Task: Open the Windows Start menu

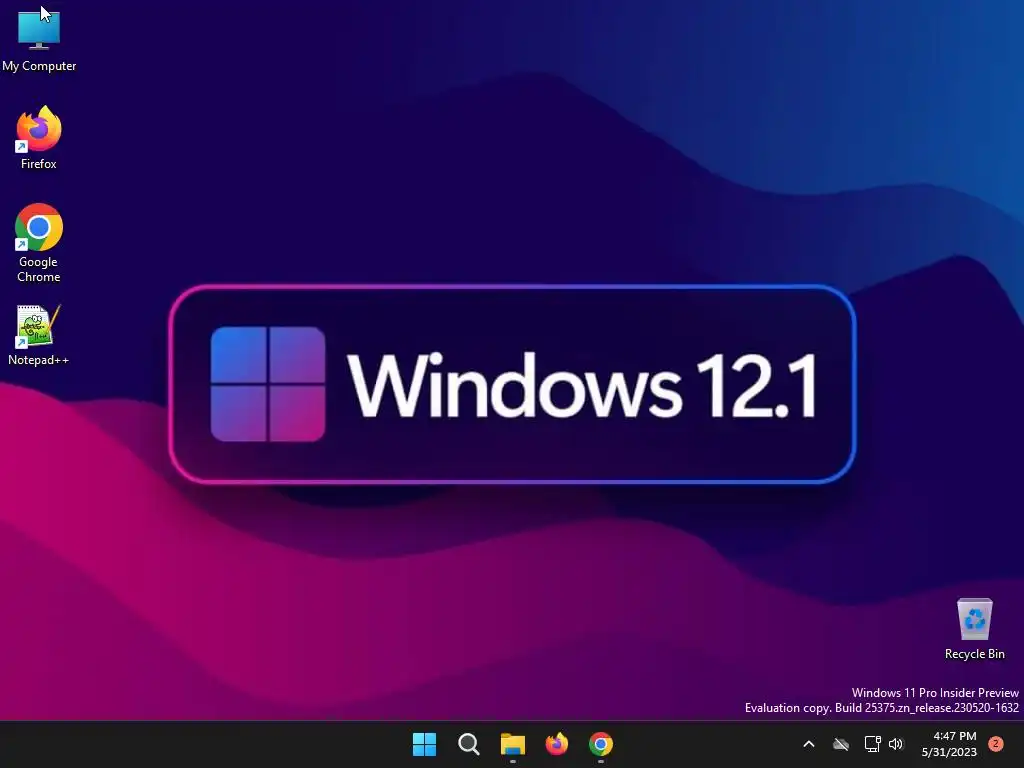Action: [424, 744]
